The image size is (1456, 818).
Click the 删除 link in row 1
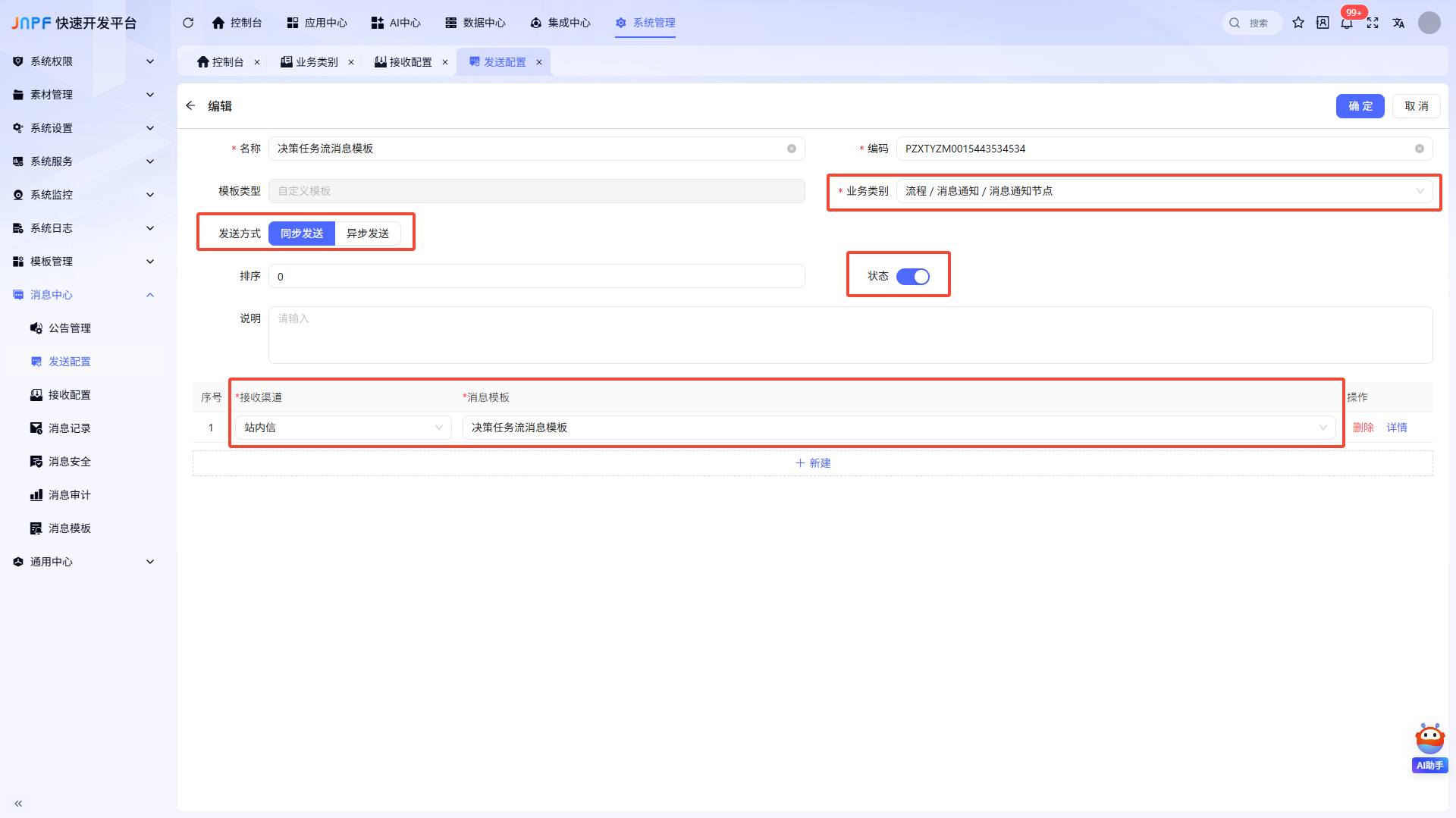[1363, 428]
